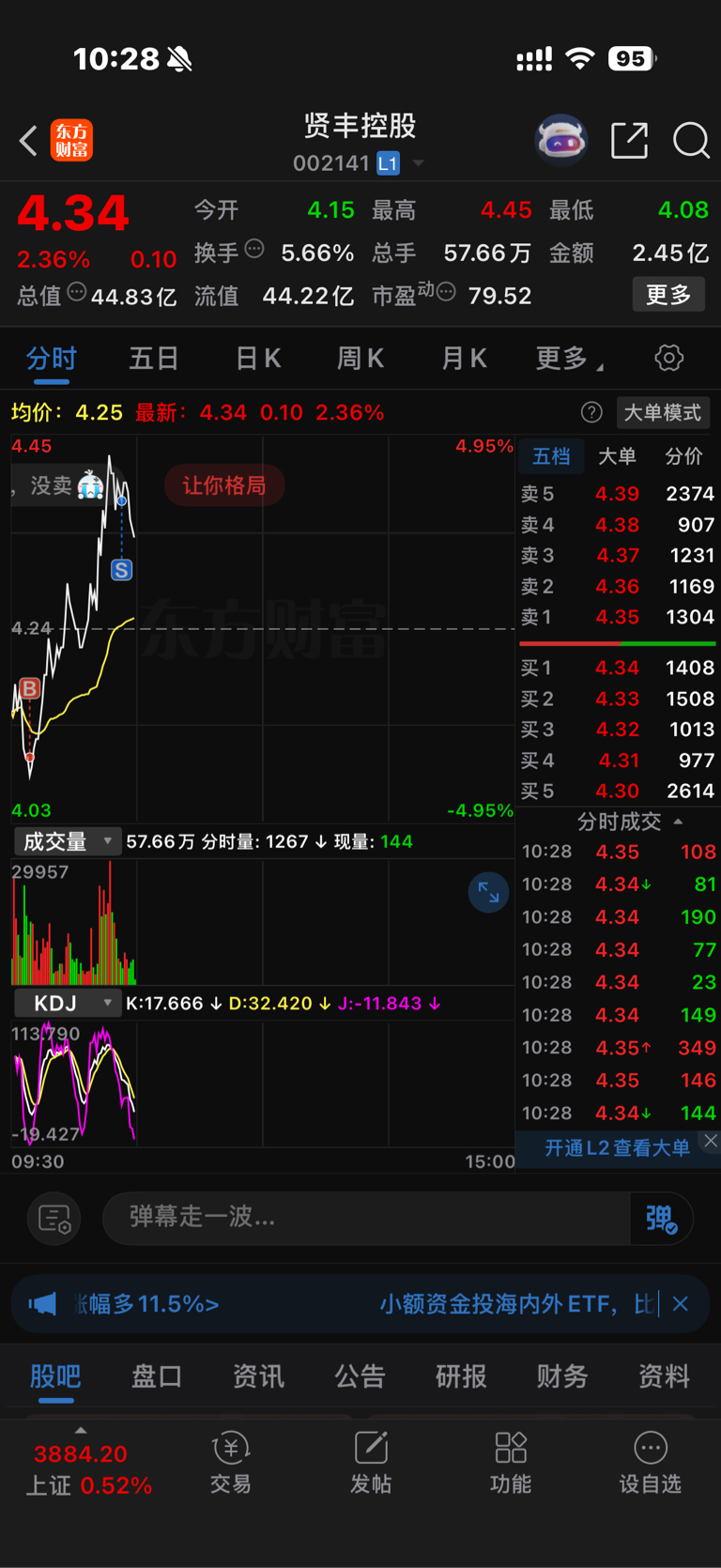Tap the megaphone announcement icon

tap(42, 1303)
